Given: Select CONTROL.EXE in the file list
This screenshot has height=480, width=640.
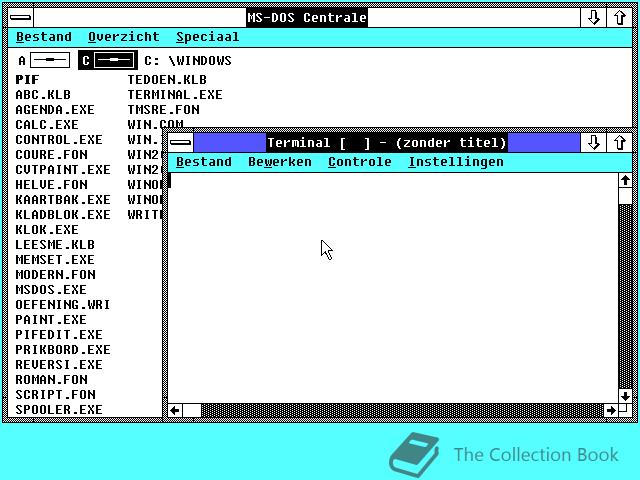Looking at the screenshot, I should coord(59,140).
